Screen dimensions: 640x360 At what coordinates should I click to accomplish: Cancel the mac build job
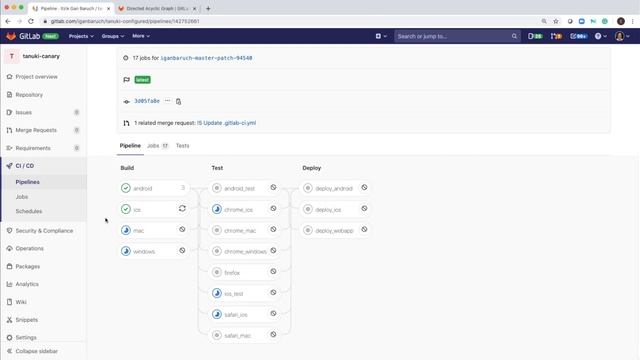(x=182, y=229)
